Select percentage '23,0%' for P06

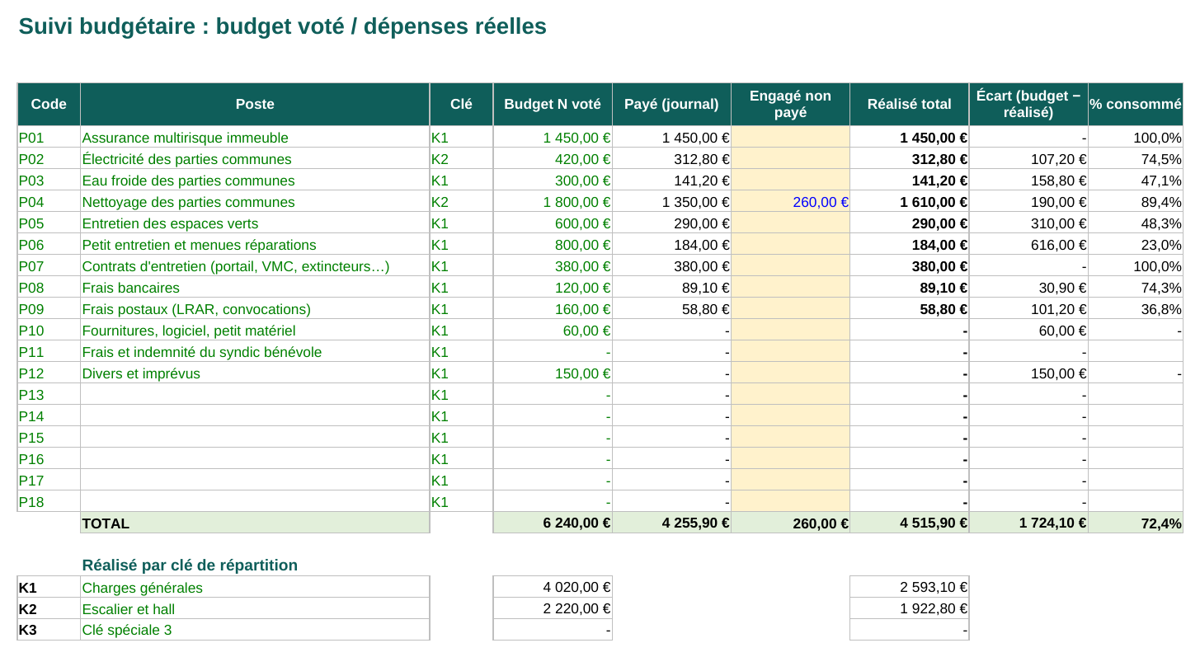[1135, 245]
